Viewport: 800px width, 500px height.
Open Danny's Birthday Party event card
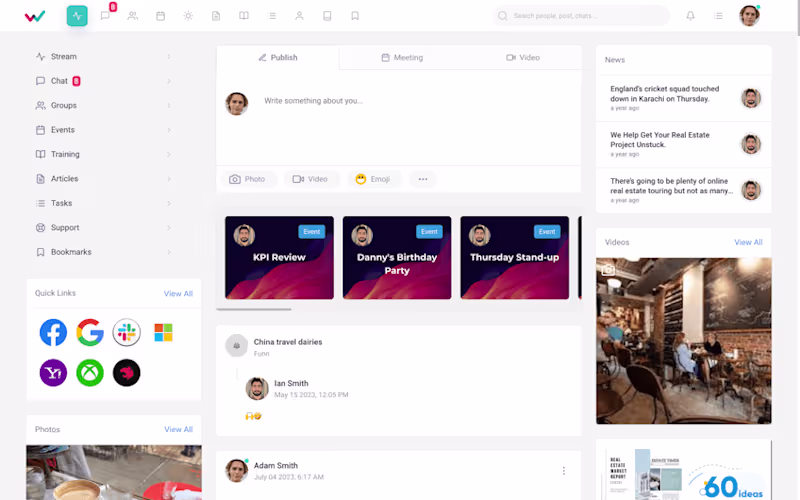coord(397,258)
